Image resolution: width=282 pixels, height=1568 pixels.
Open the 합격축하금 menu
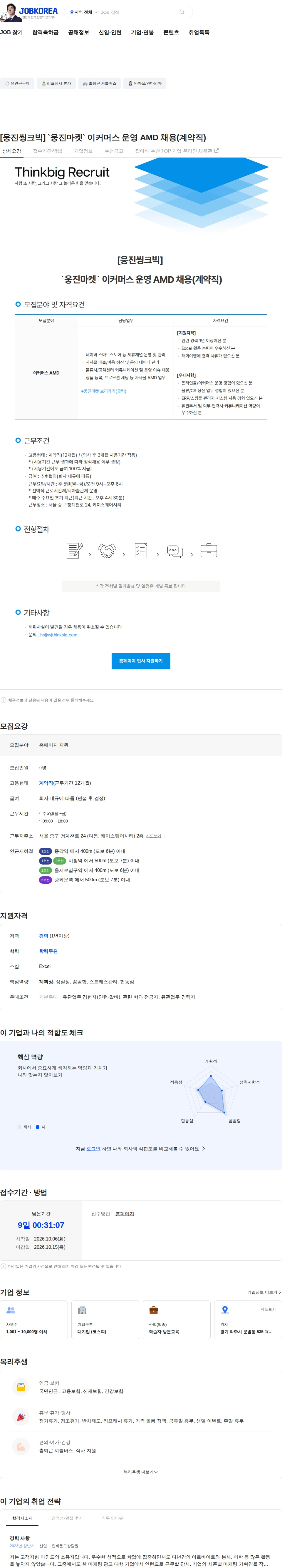(46, 32)
